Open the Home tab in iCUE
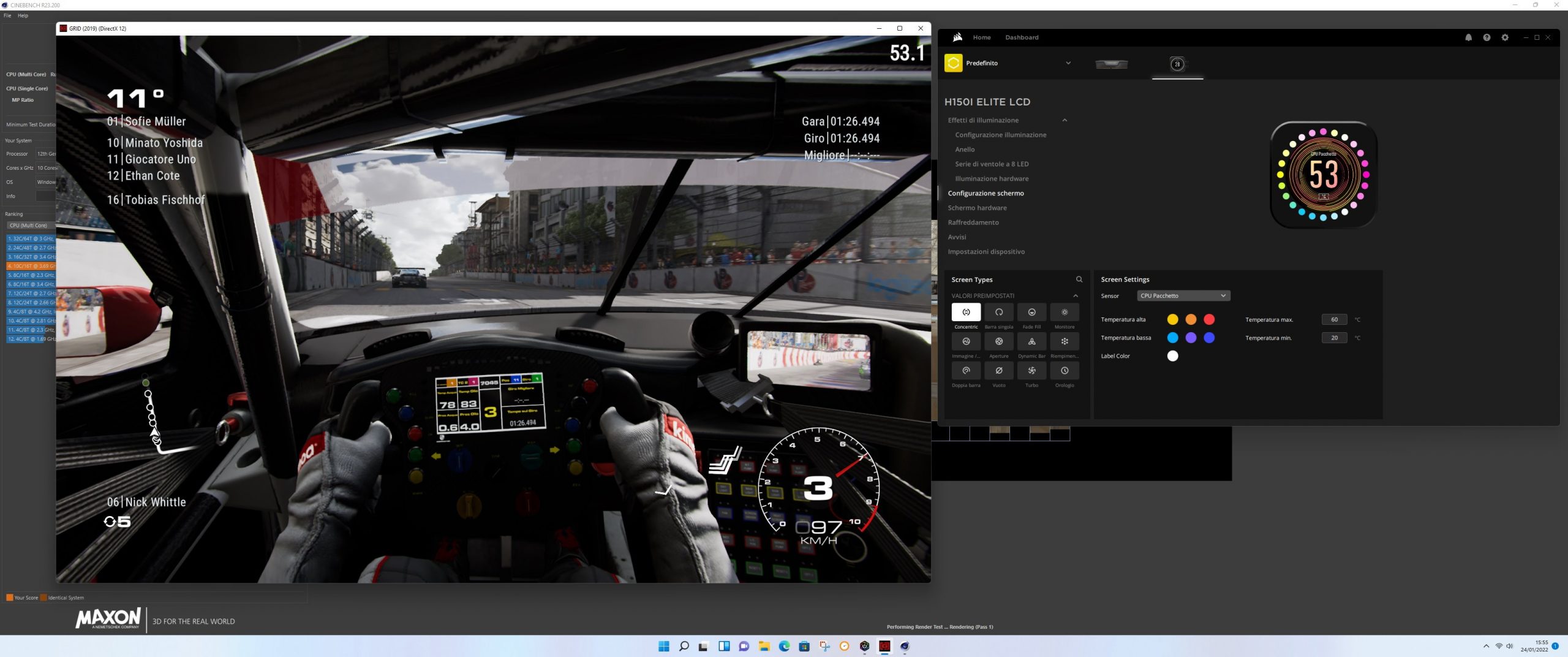Image resolution: width=1568 pixels, height=657 pixels. pos(981,37)
